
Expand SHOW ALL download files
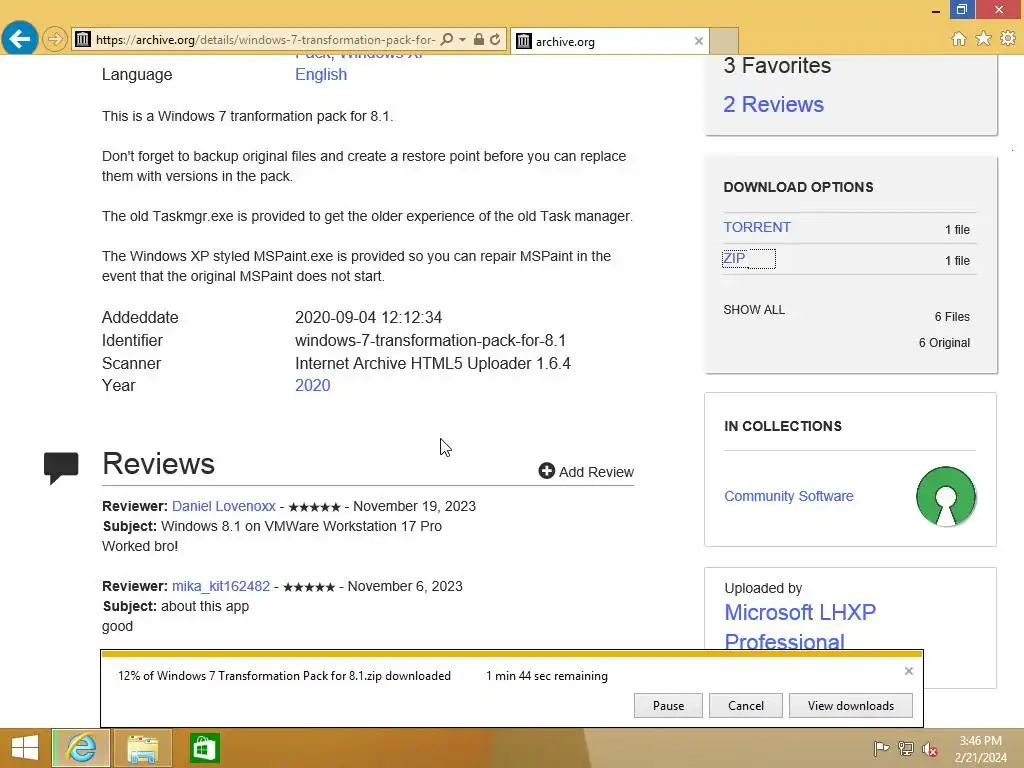754,310
